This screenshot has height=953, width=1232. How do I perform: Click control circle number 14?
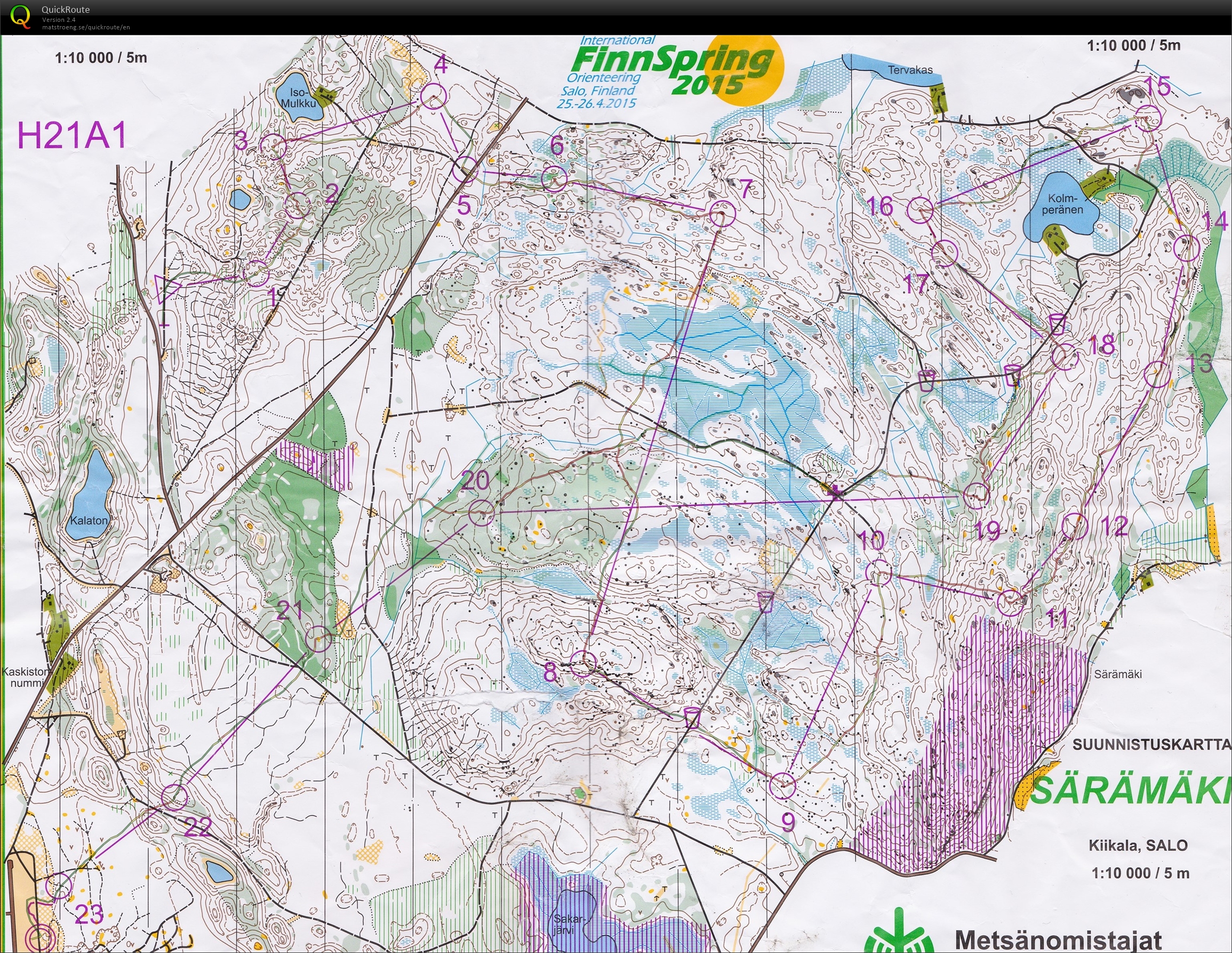1186,248
